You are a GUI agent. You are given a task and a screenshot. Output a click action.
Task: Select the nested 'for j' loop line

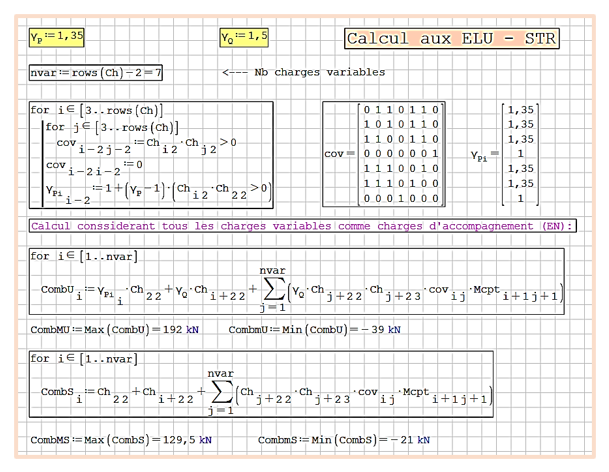pyautogui.click(x=112, y=128)
